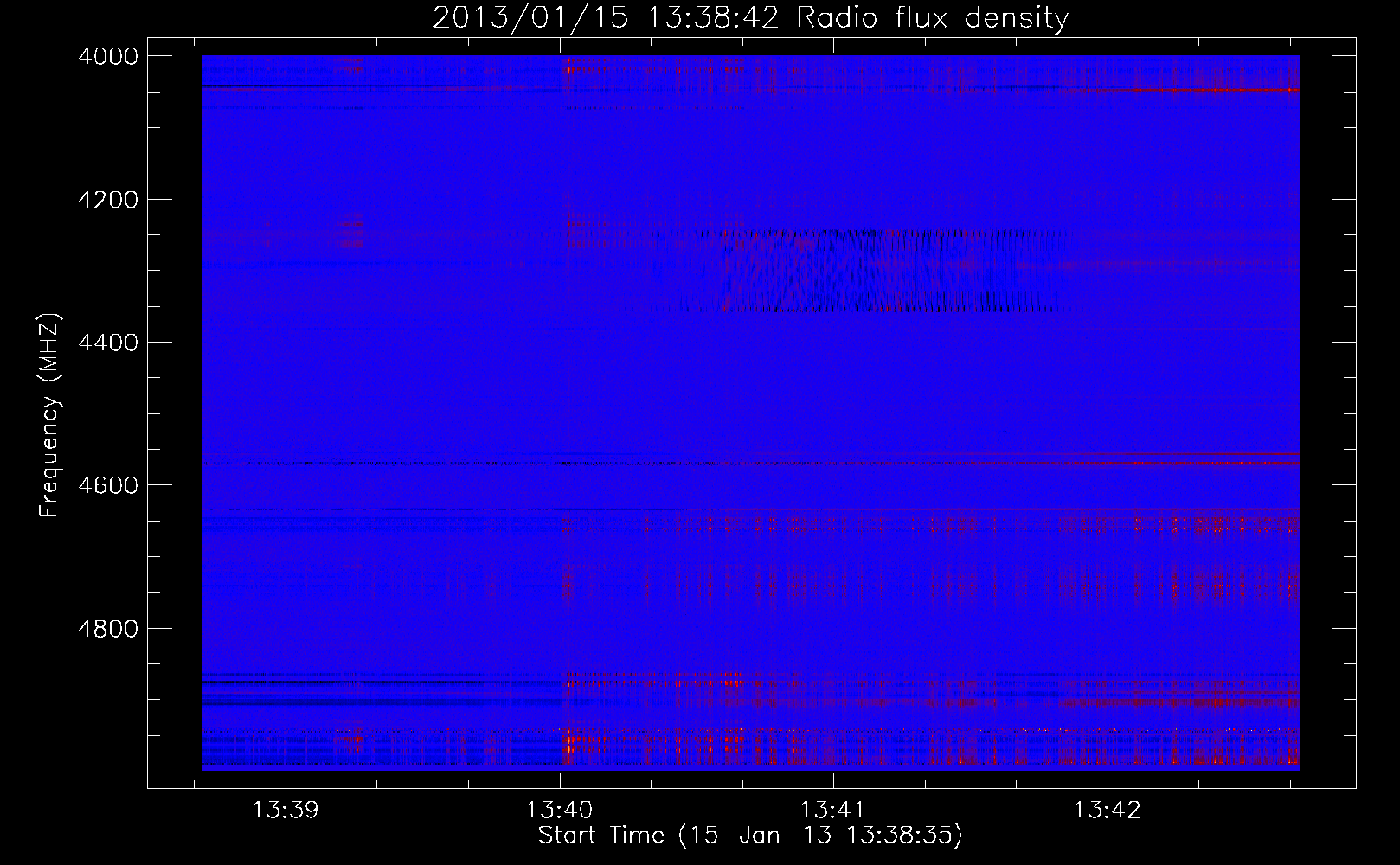The width and height of the screenshot is (1400, 865).
Task: Click the plot title '2013/01/15 13:38:42 Radio flux density'
Action: pos(750,18)
